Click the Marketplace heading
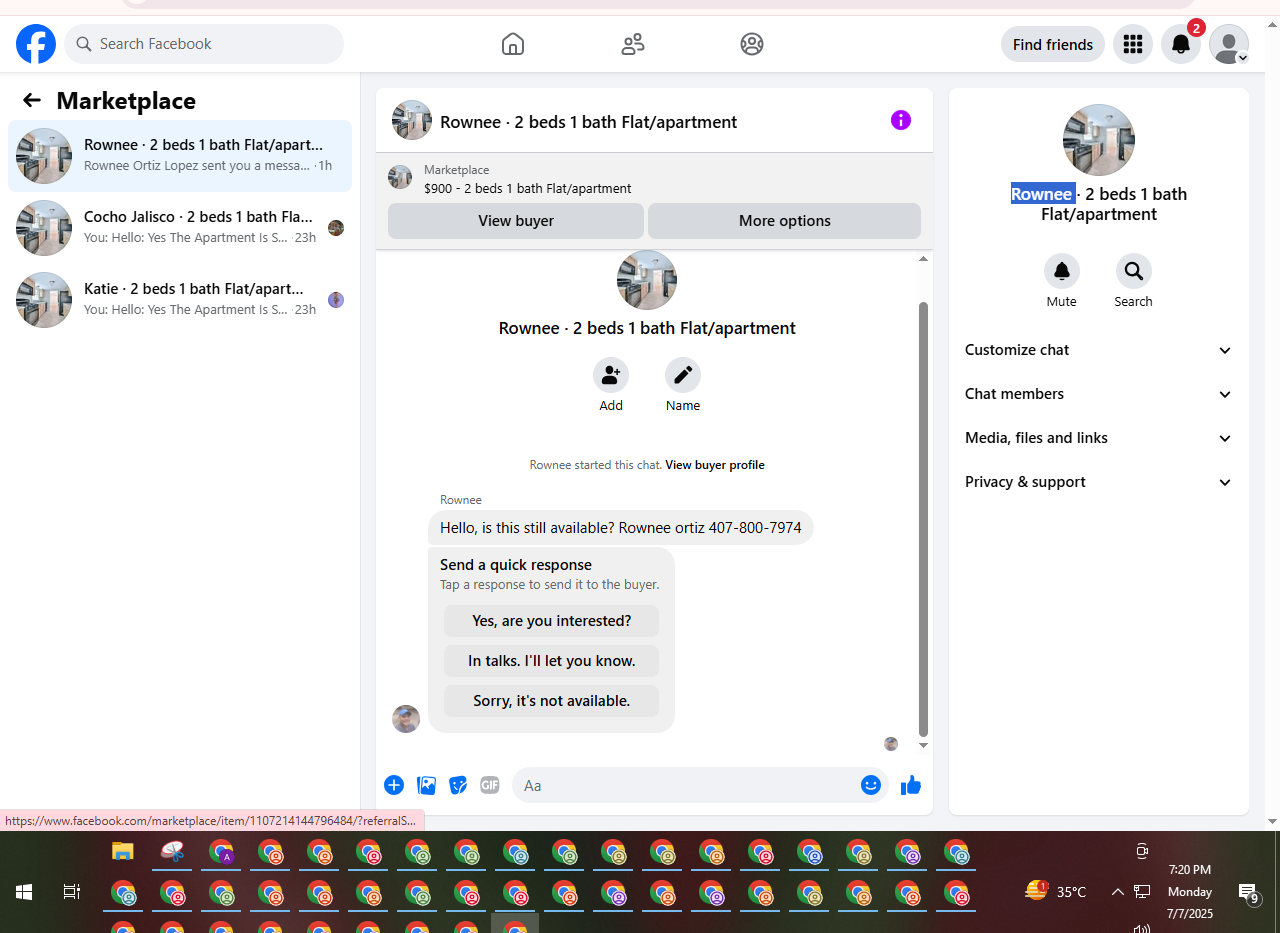This screenshot has height=933, width=1280. pos(126,100)
